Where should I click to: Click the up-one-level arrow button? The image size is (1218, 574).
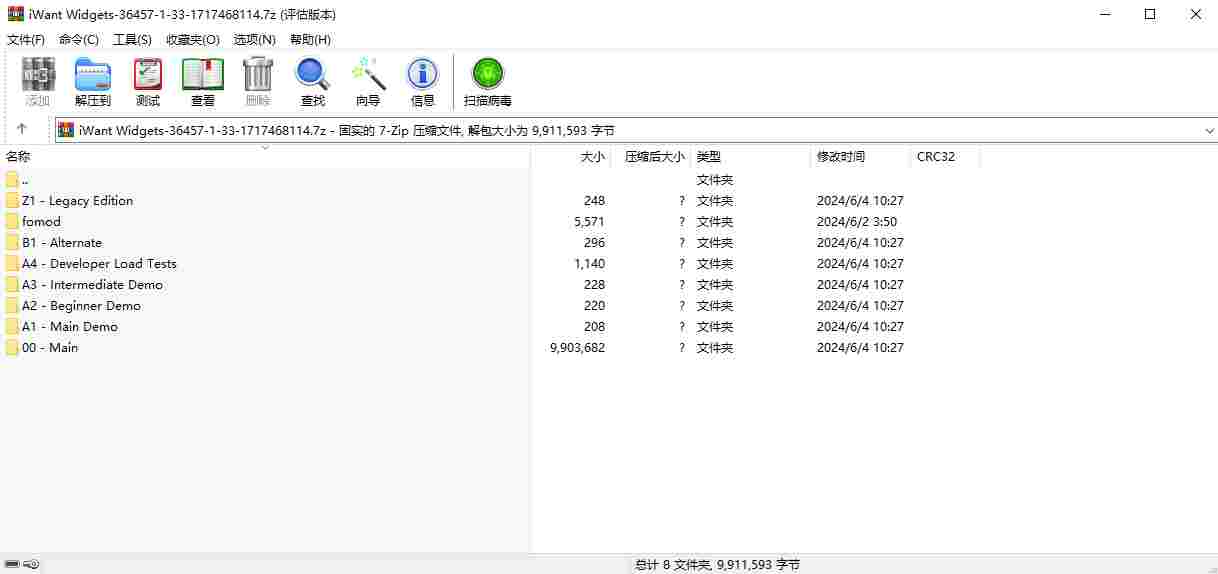[x=22, y=129]
